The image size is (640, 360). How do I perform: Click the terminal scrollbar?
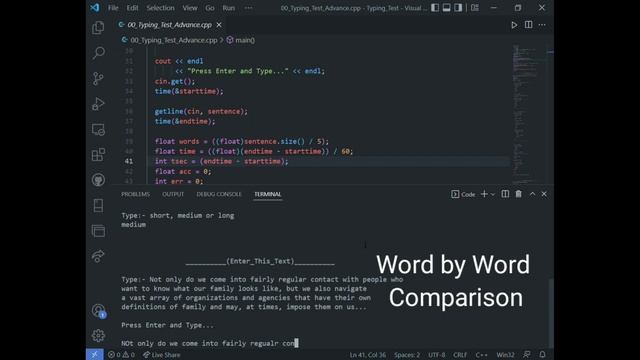[551, 312]
